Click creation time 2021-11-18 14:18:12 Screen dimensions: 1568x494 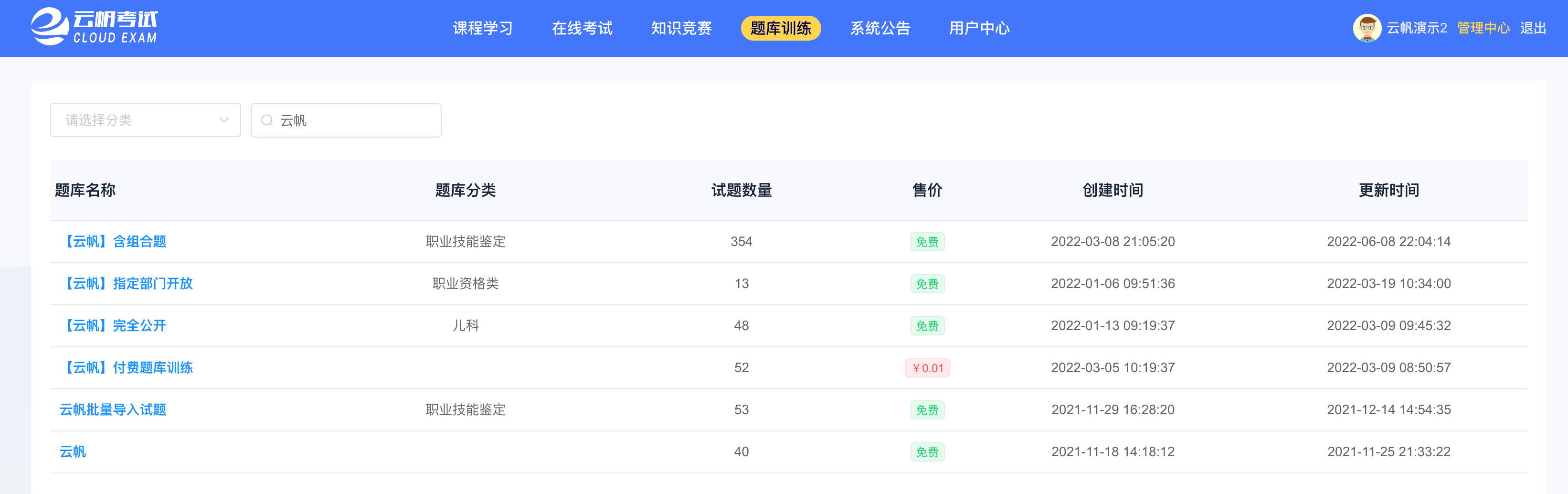pyautogui.click(x=1112, y=451)
